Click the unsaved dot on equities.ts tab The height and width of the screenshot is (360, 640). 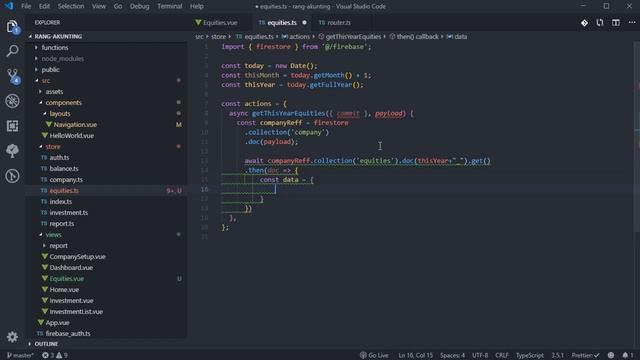pyautogui.click(x=304, y=23)
